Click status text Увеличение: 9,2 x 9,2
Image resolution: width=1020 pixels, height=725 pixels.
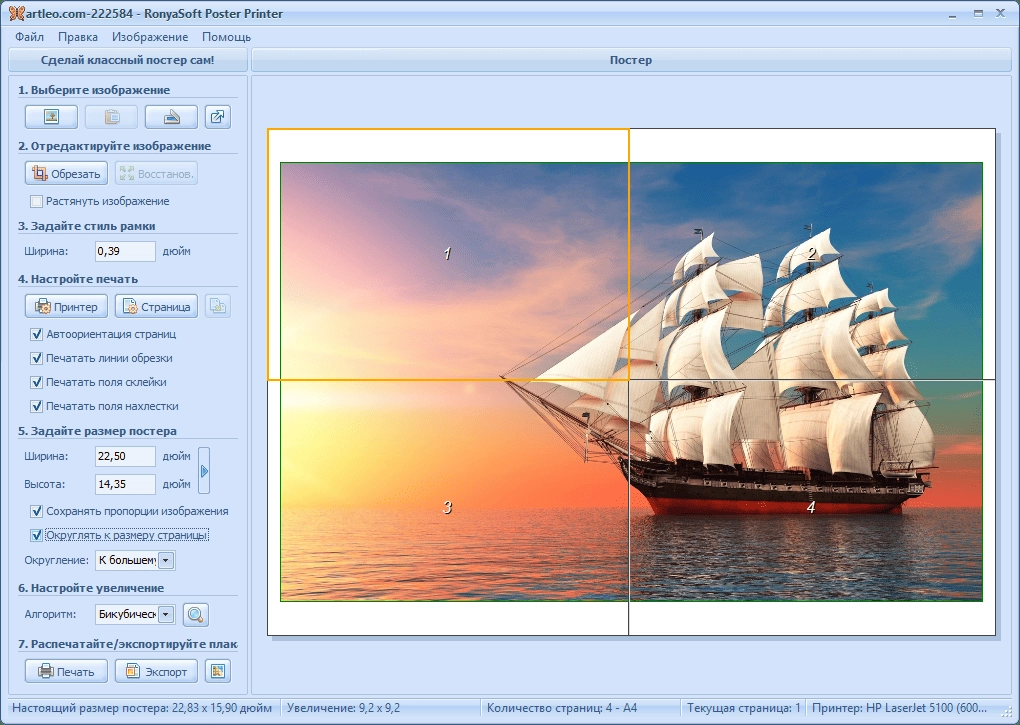[343, 708]
